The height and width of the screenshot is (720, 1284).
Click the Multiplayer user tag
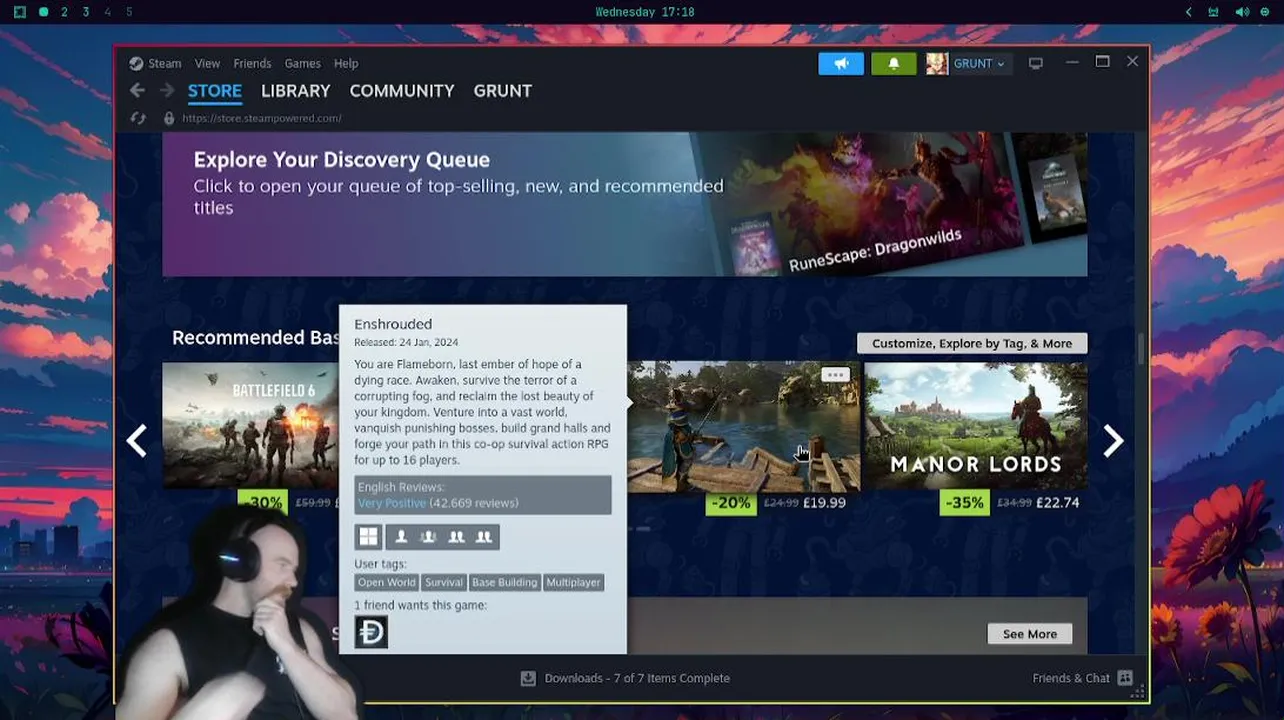pos(573,582)
